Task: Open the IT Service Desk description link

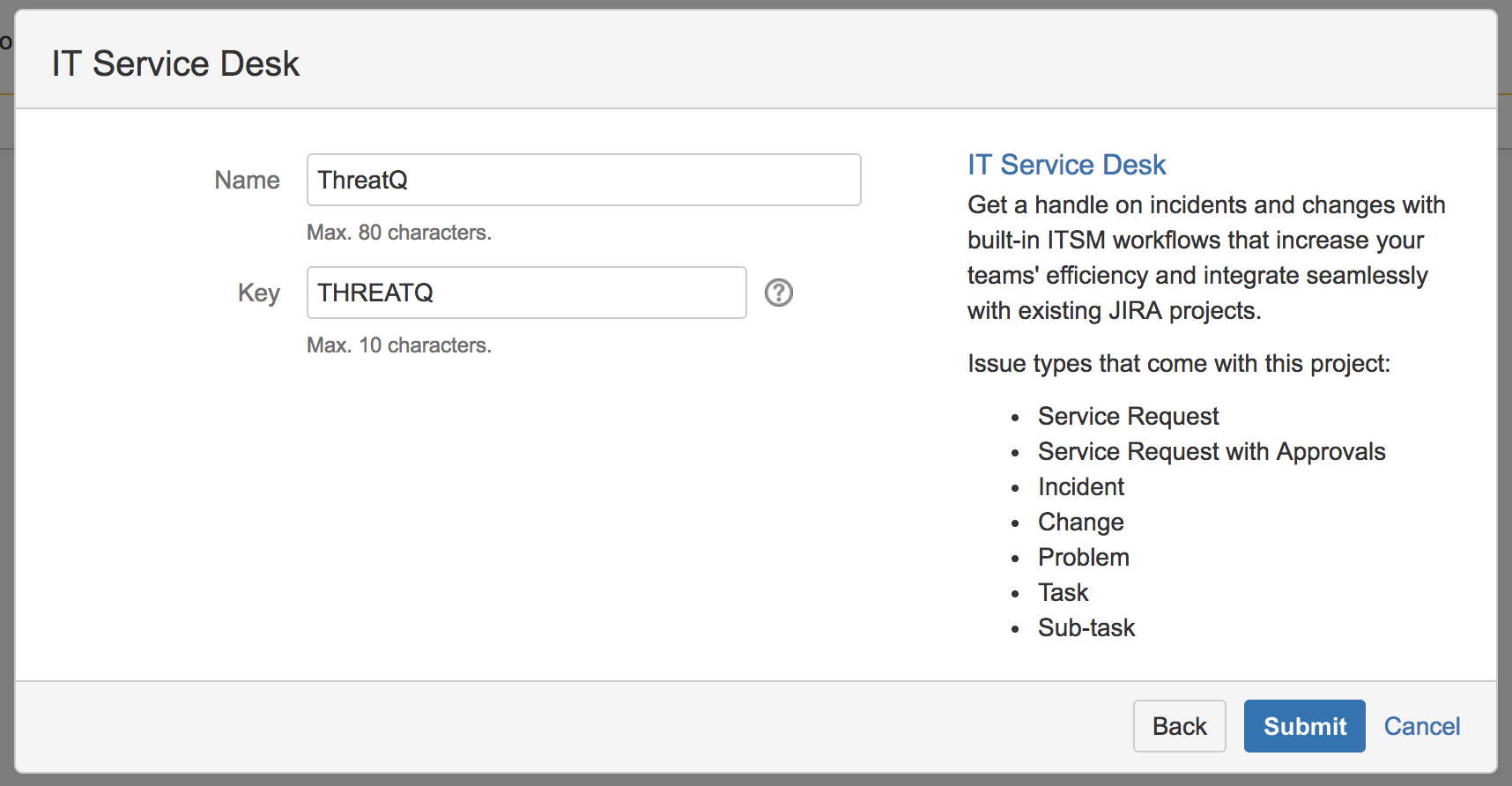Action: (x=1066, y=165)
